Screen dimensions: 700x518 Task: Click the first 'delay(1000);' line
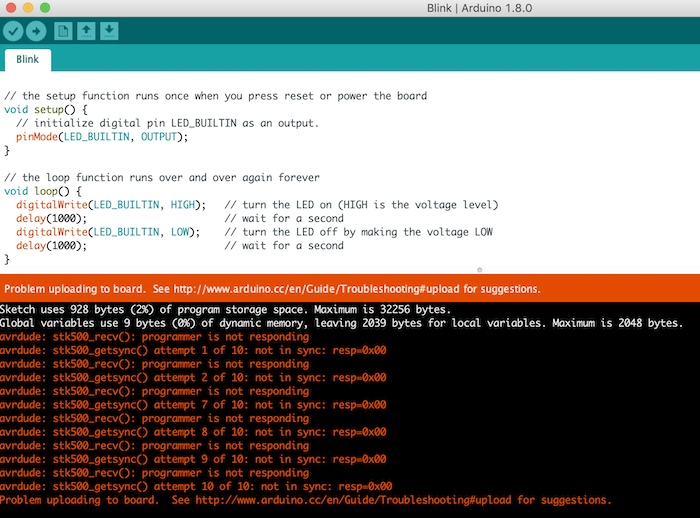[x=51, y=218]
